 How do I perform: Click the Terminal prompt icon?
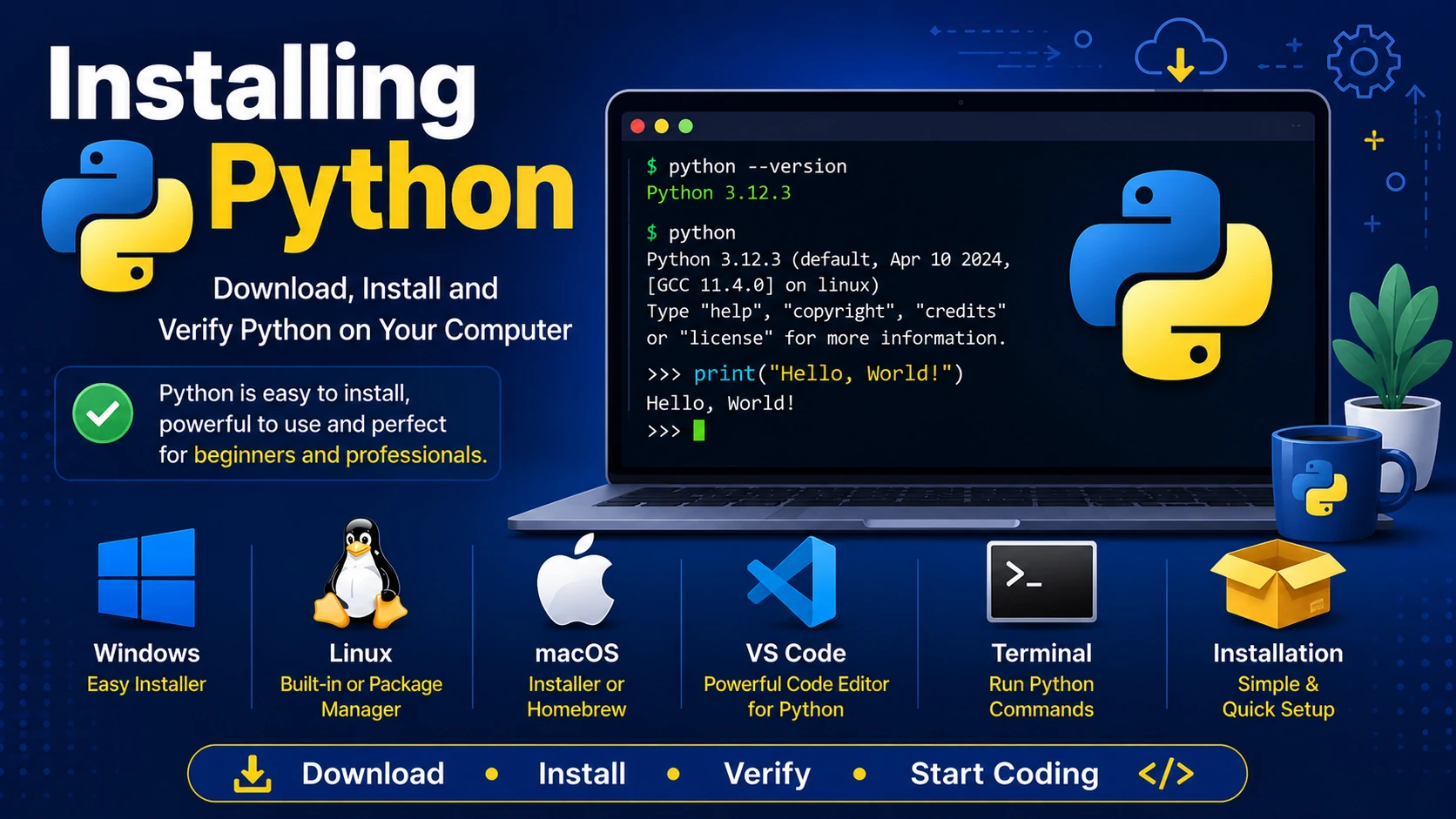(x=1041, y=581)
